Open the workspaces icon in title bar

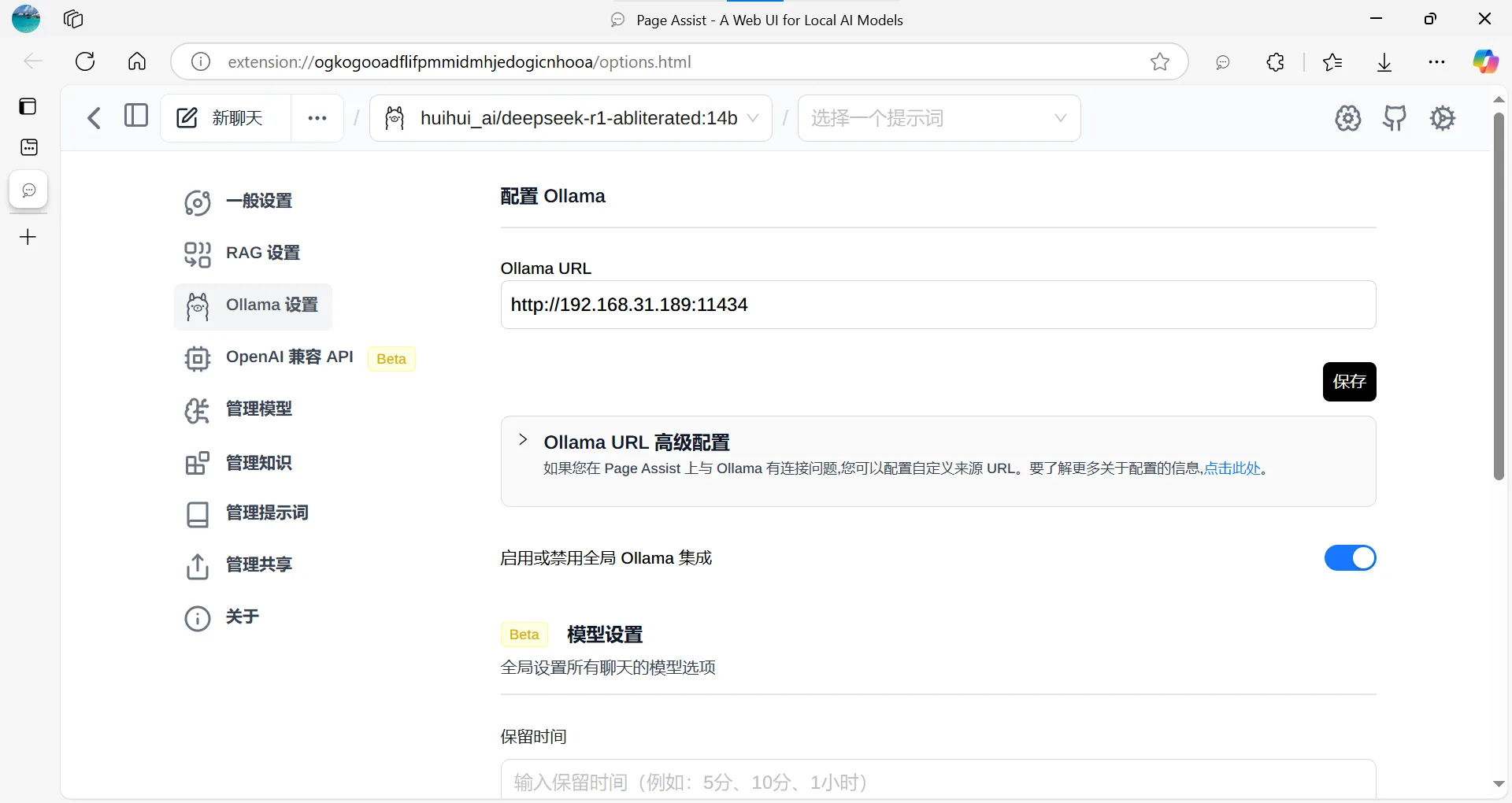click(73, 19)
